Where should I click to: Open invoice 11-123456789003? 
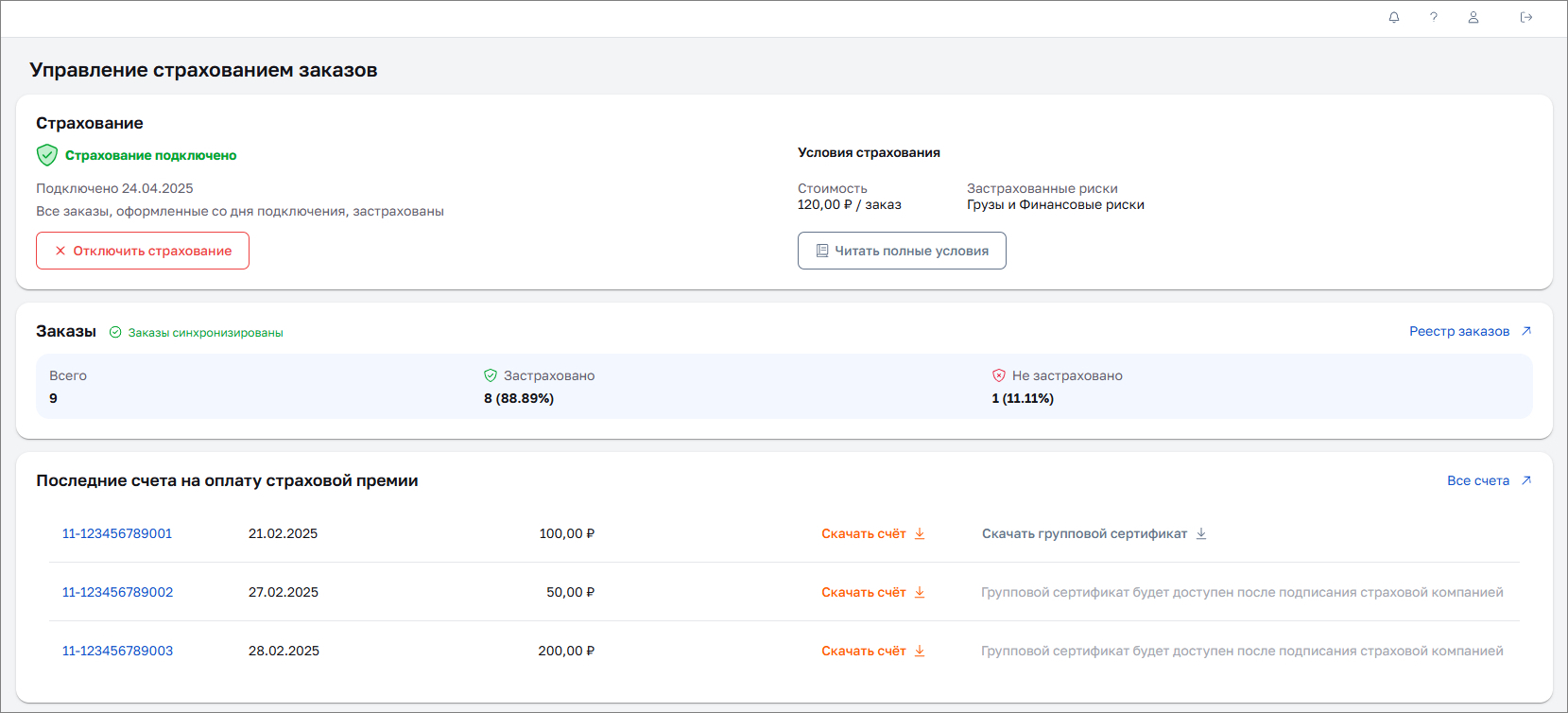[117, 651]
